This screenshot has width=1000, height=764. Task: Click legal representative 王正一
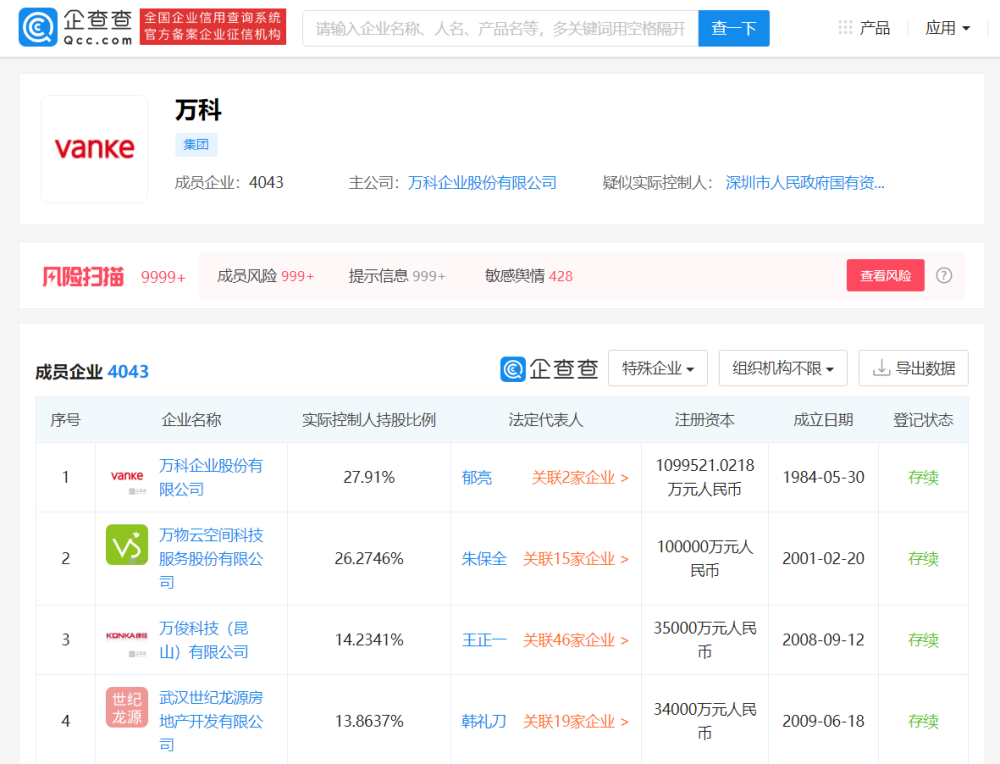[x=484, y=640]
